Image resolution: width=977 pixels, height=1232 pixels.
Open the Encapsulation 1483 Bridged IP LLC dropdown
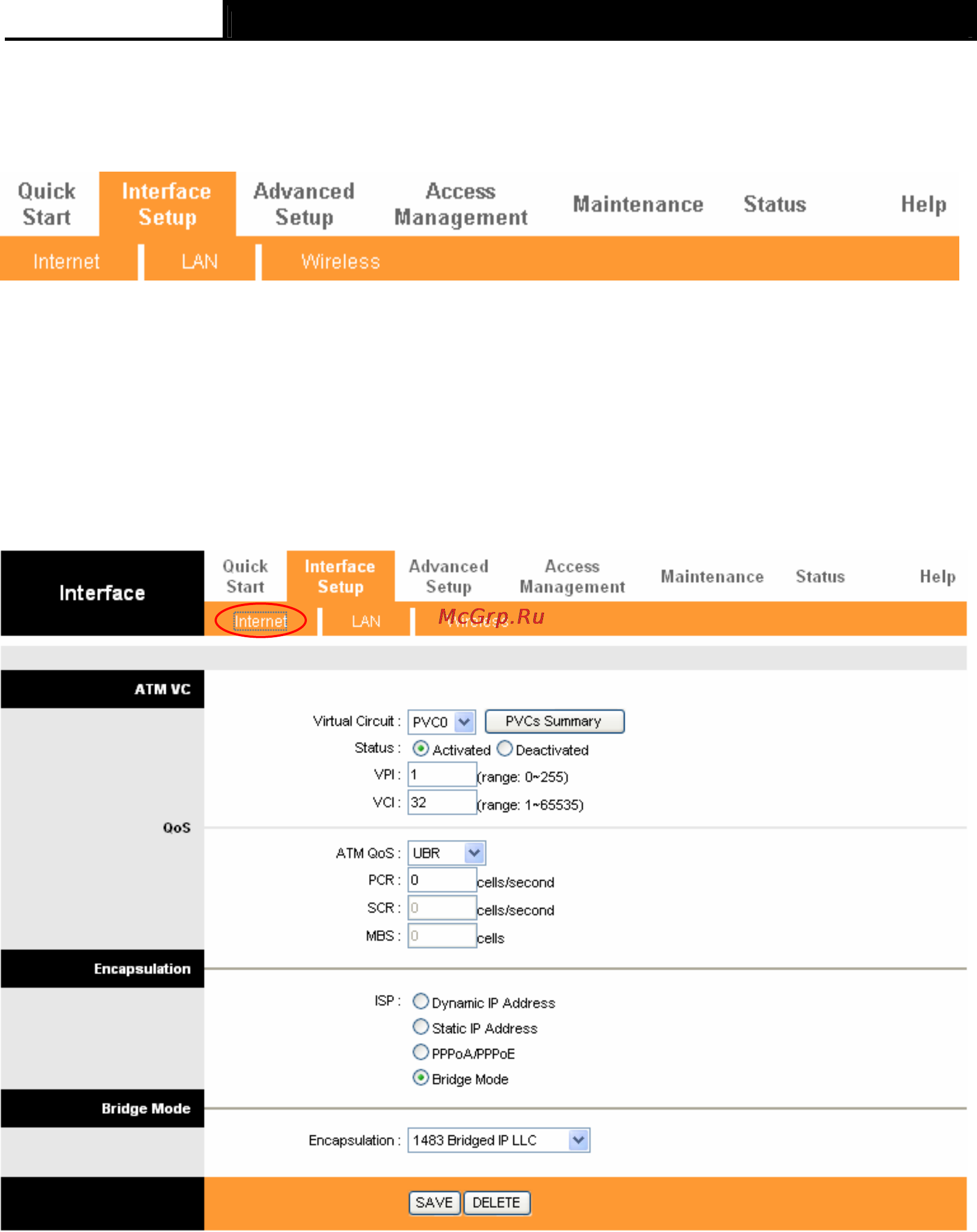[498, 1140]
